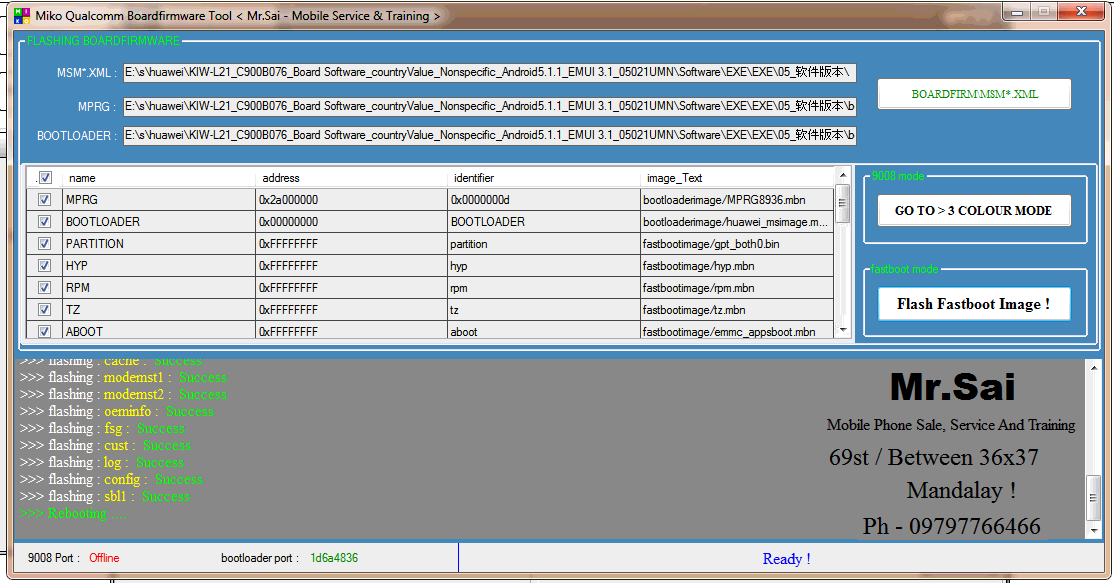Click the address cell 0x2a000000

(352, 200)
